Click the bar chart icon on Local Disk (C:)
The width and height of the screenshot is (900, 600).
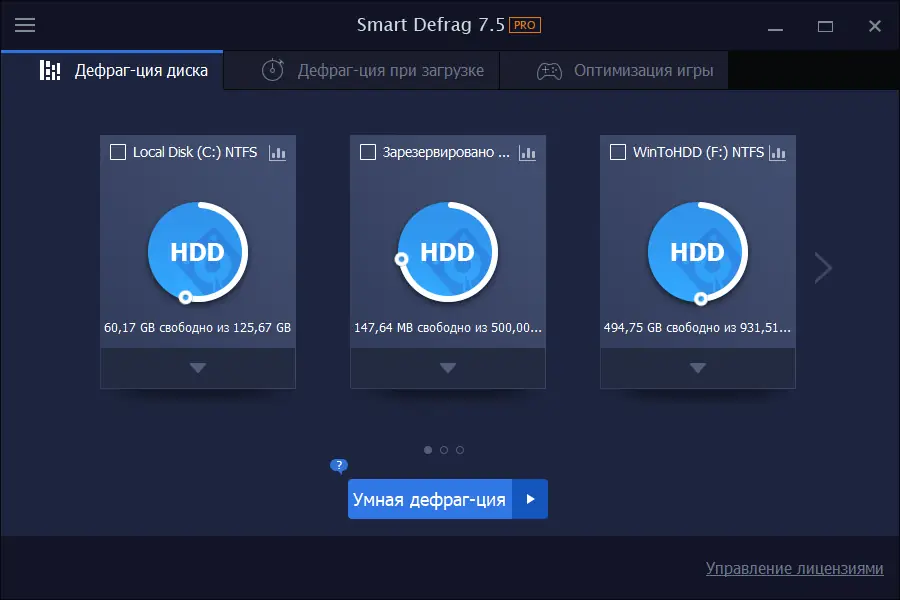[280, 152]
